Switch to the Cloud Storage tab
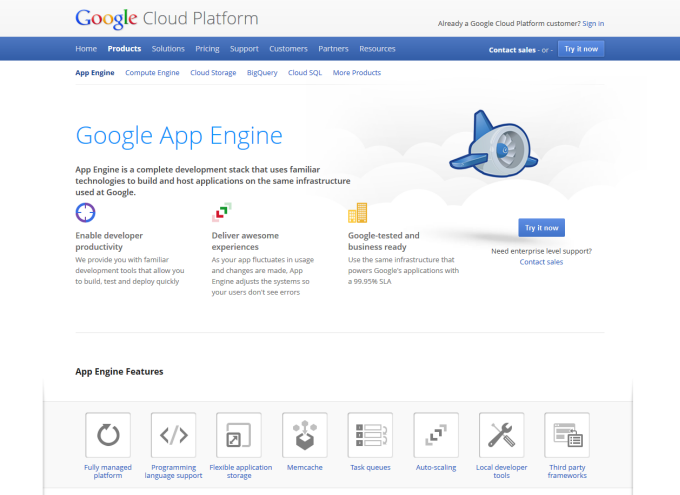This screenshot has height=495, width=680. 213,72
